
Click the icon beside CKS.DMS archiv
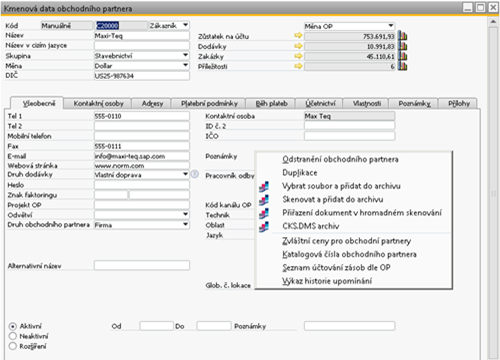pyautogui.click(x=264, y=226)
